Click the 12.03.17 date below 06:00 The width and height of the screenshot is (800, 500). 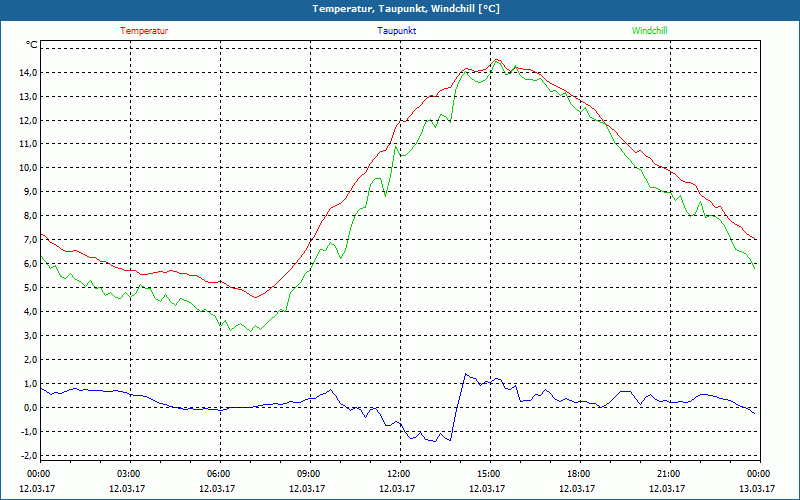pyautogui.click(x=217, y=488)
